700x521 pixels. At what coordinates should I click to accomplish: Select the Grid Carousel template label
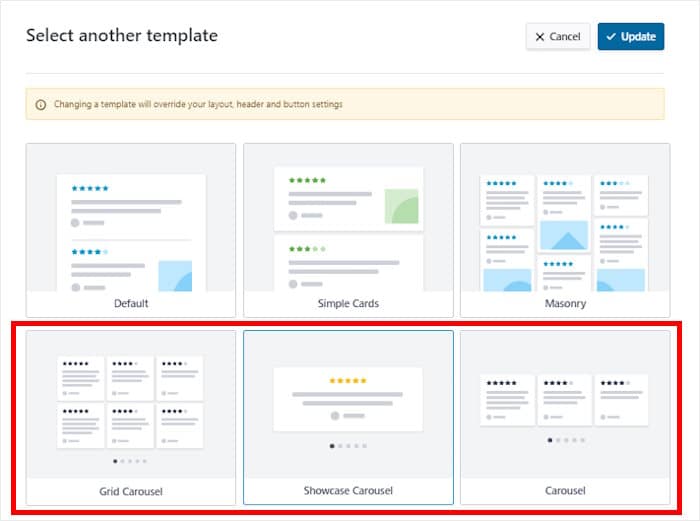[131, 491]
